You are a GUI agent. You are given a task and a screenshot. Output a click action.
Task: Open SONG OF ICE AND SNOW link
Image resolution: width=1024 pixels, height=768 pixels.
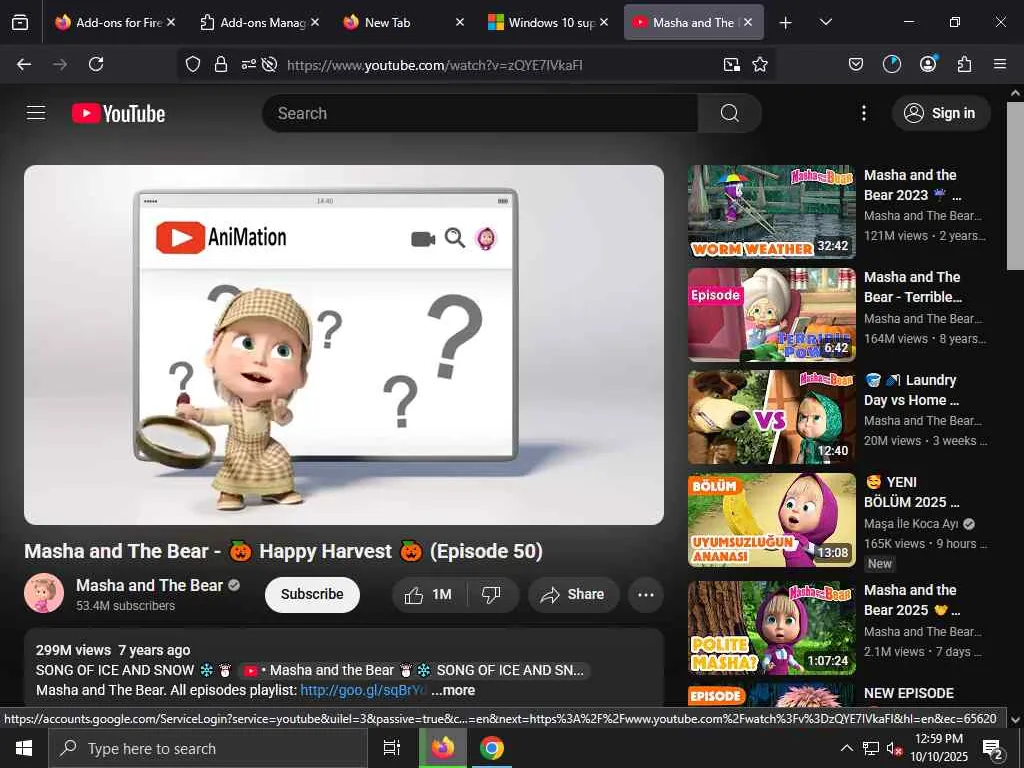coord(415,671)
